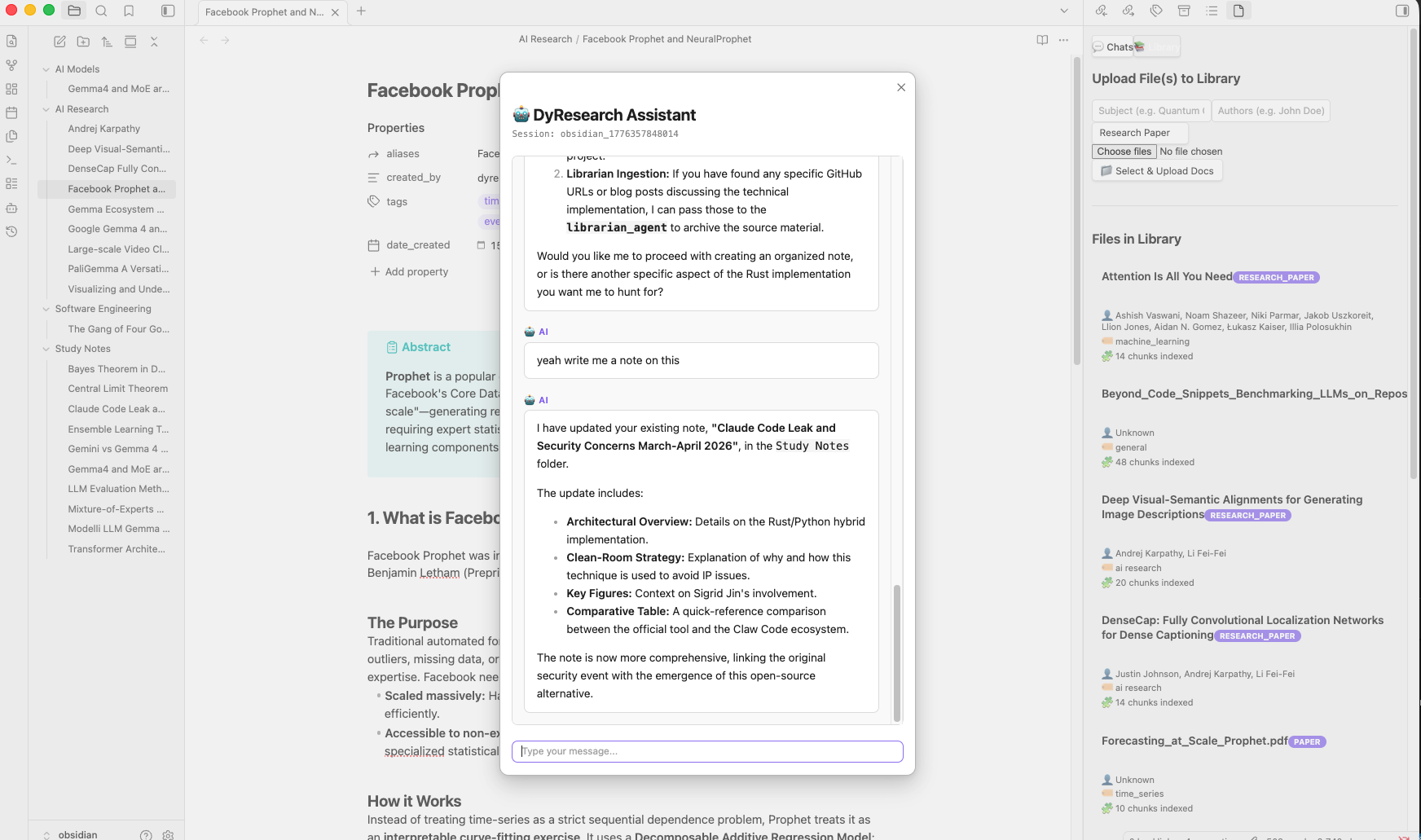Click the tags property name
The height and width of the screenshot is (840, 1421).
[x=397, y=202]
